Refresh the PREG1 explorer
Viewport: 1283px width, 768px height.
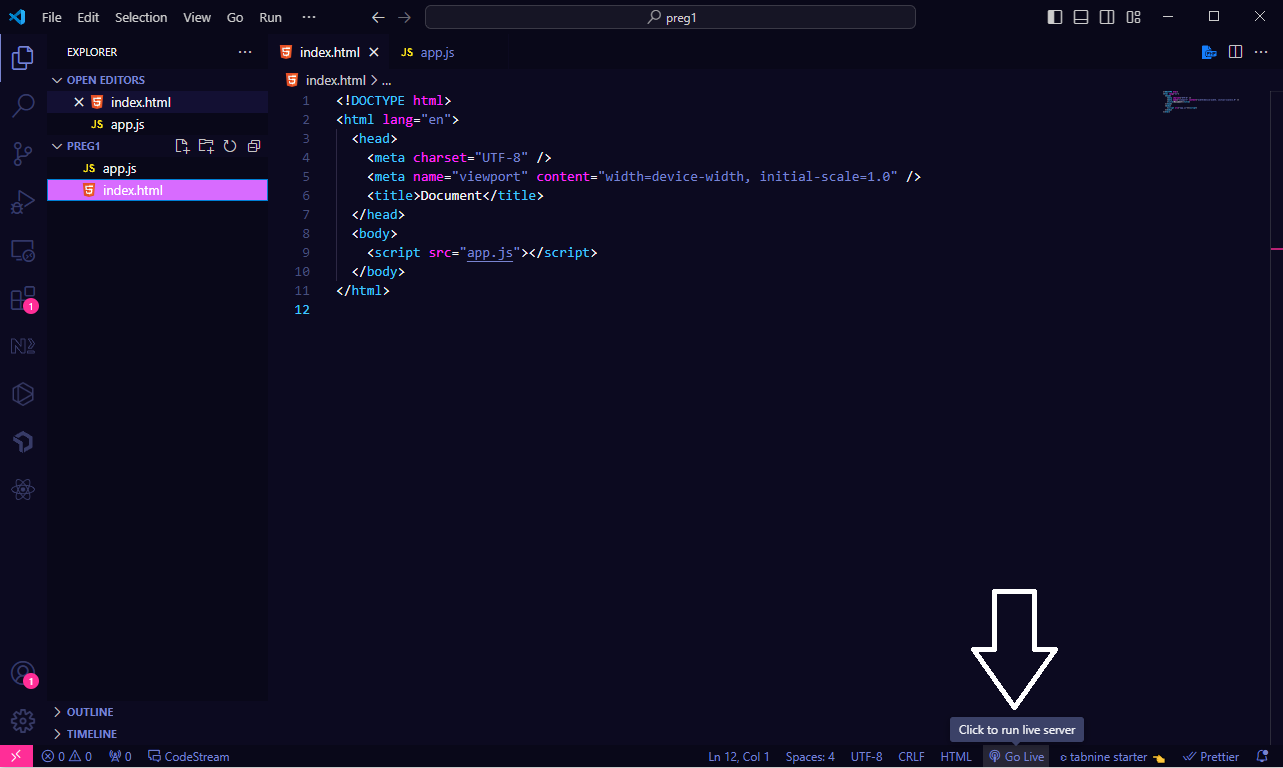tap(230, 146)
